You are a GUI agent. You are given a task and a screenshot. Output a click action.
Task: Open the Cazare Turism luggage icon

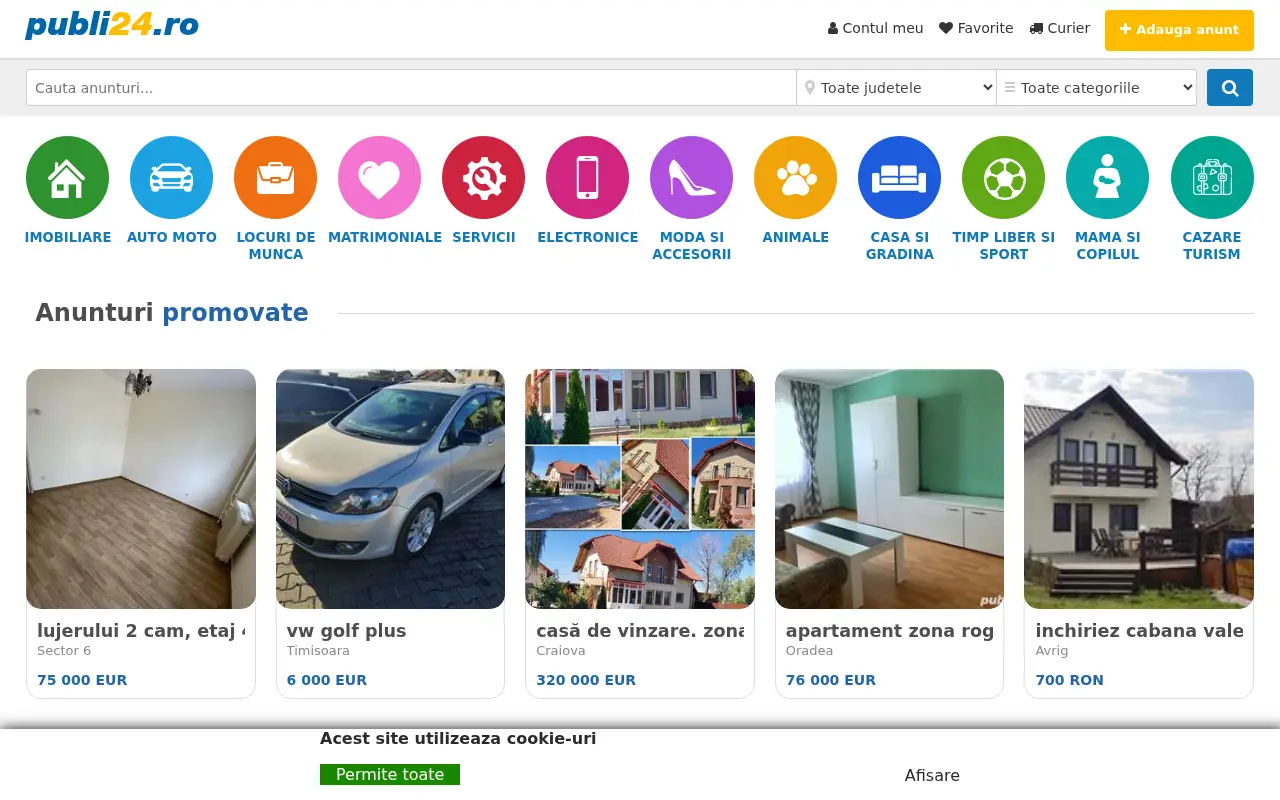pos(1212,178)
